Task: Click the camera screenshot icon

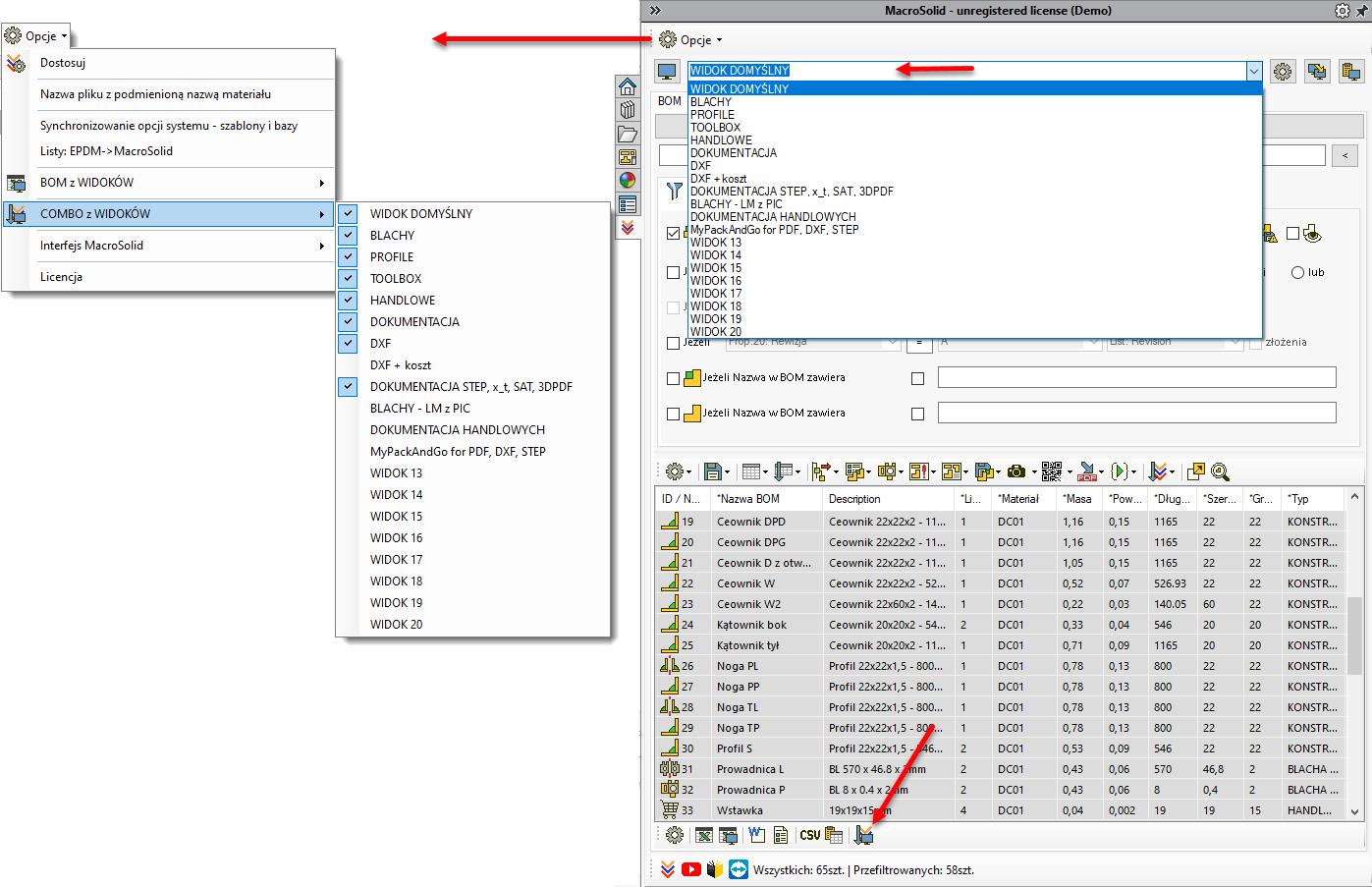Action: point(1016,471)
